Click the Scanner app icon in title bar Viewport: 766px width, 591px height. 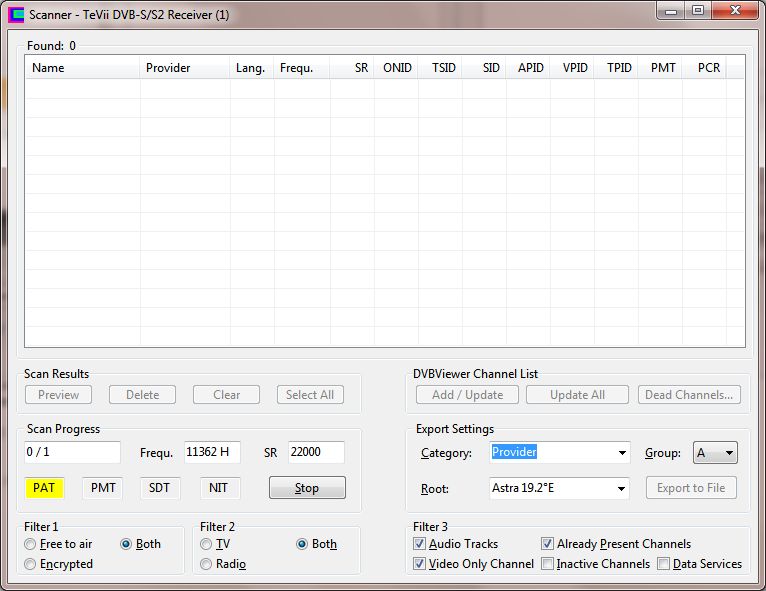pos(15,14)
